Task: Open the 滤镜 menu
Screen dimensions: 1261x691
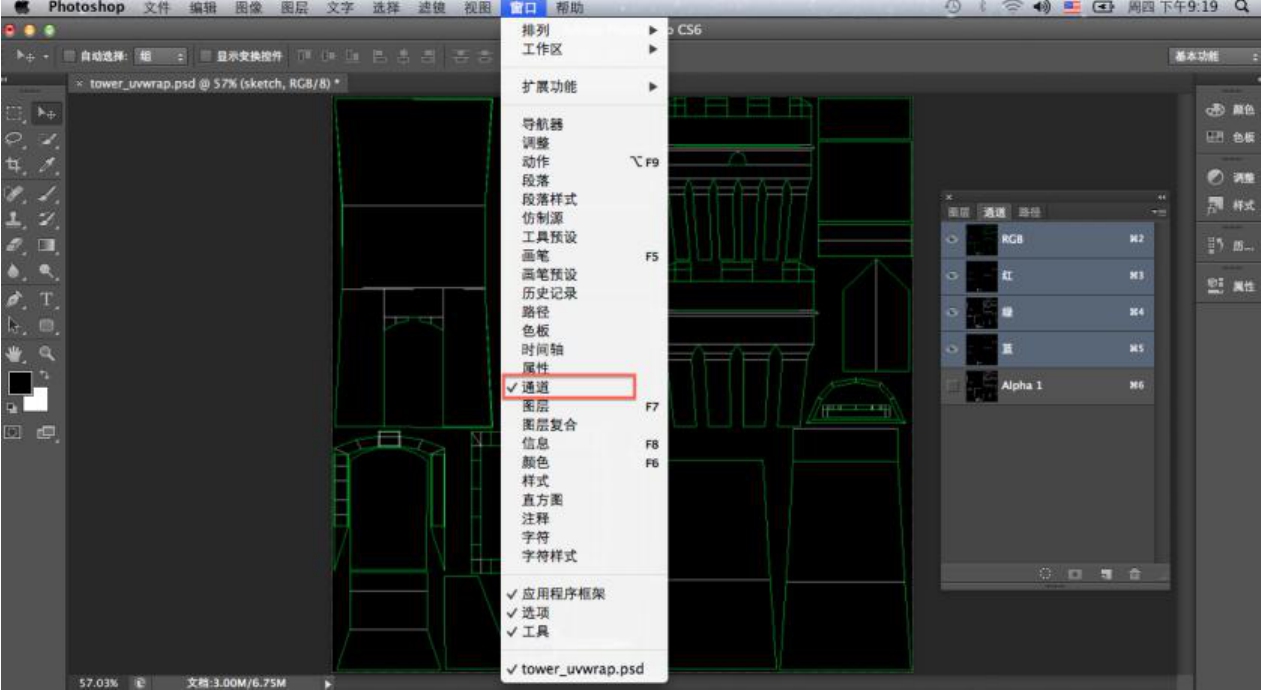Action: coord(432,8)
